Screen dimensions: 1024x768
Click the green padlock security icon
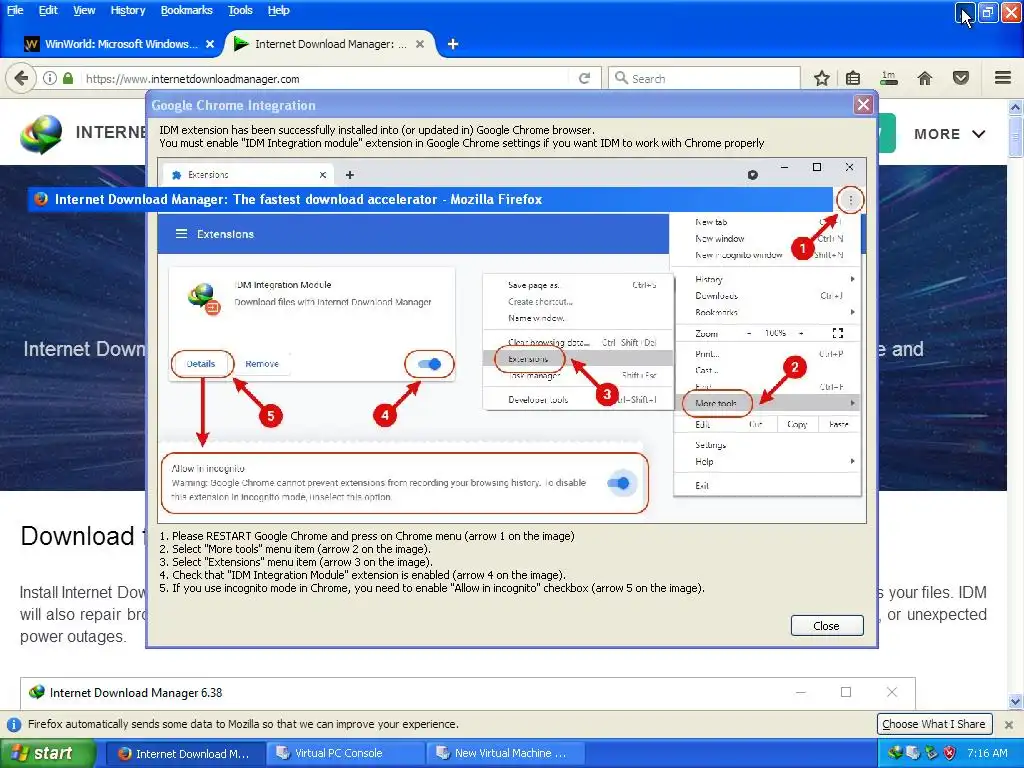click(68, 78)
